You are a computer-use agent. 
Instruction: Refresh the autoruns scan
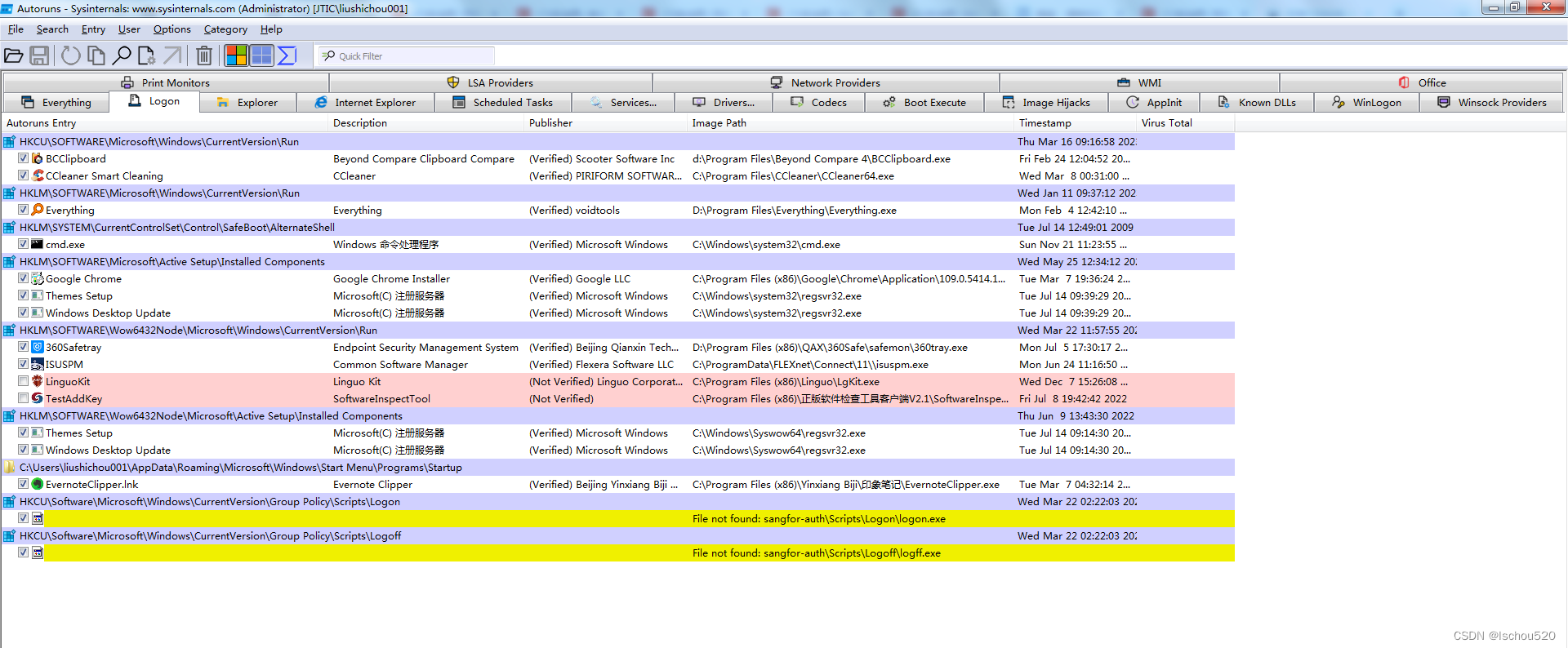pyautogui.click(x=71, y=55)
